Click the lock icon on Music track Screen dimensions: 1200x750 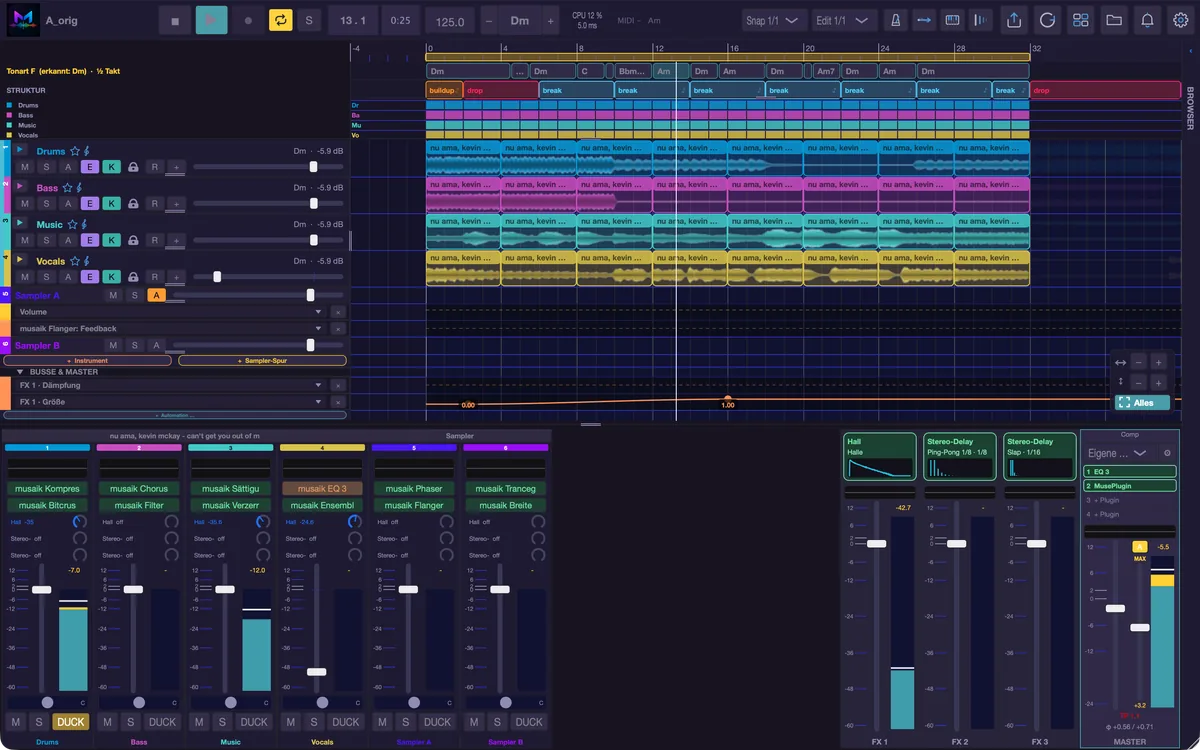pyautogui.click(x=133, y=240)
